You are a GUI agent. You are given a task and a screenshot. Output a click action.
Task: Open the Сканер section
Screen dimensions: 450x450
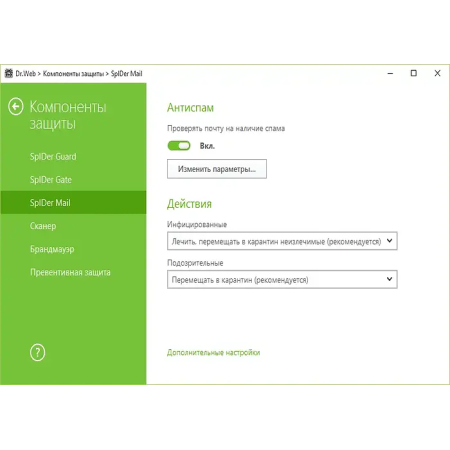pos(43,226)
